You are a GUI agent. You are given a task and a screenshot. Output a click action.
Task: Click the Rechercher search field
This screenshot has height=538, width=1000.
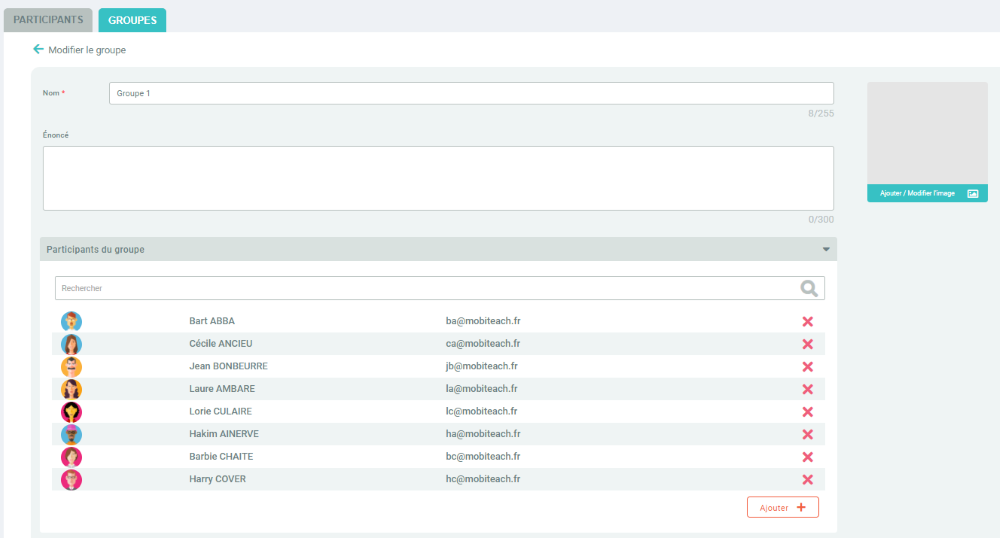coord(439,288)
